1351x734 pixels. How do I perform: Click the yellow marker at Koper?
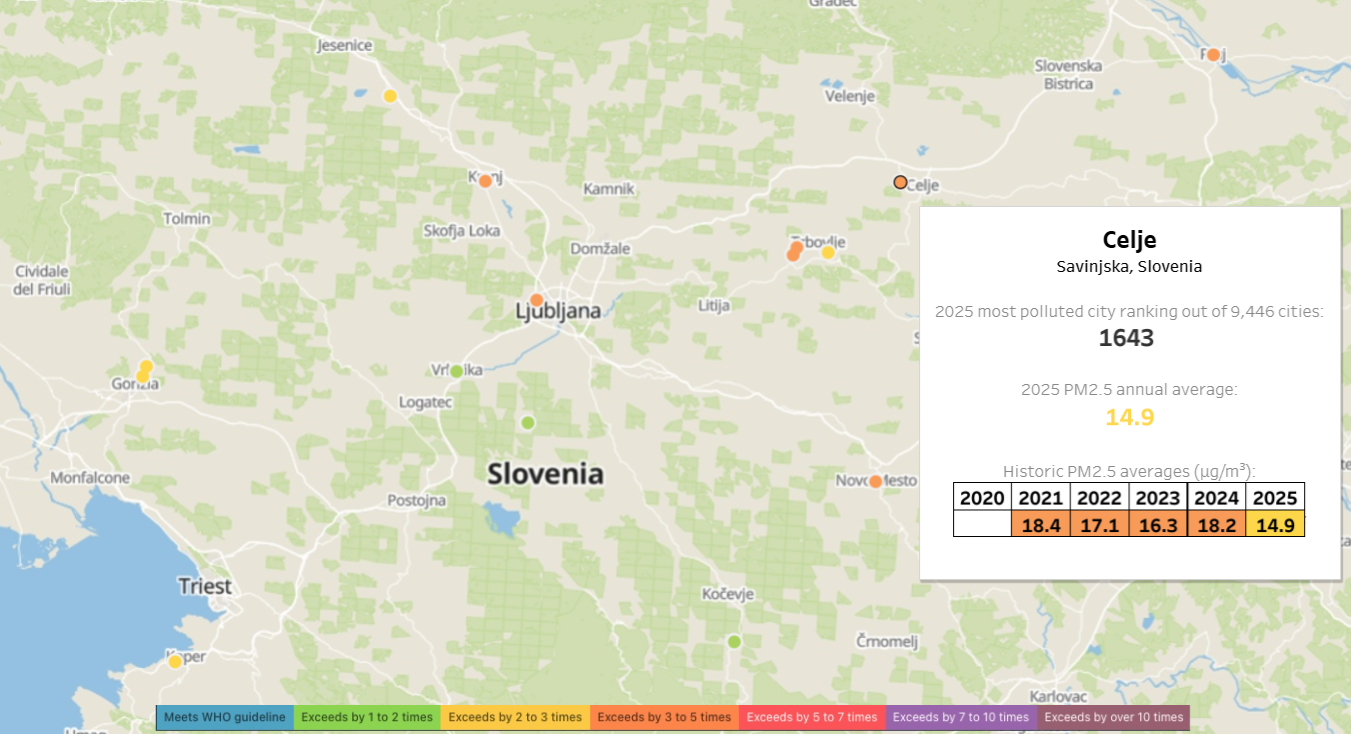[175, 661]
